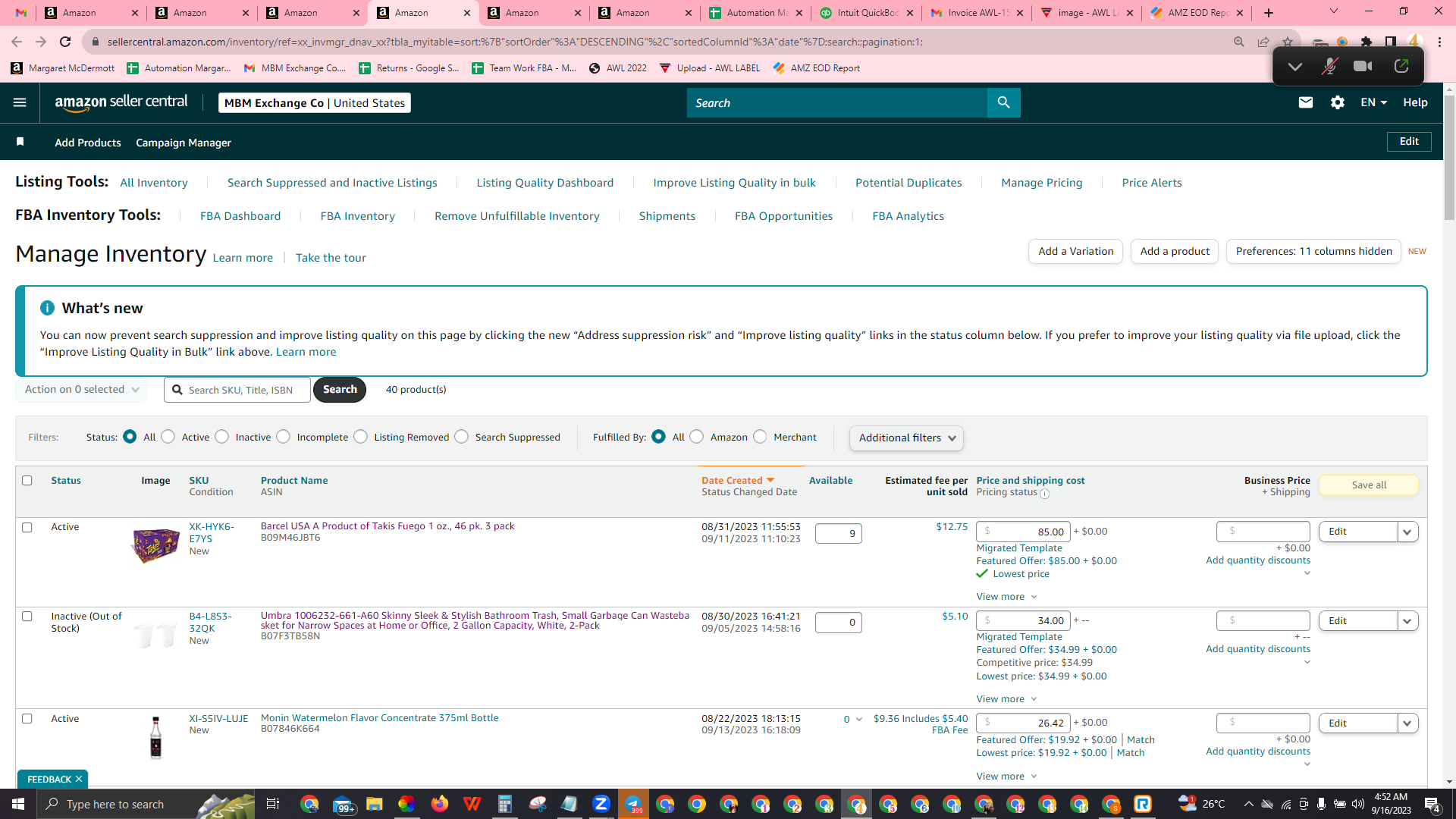Reload the page with browser refresh
The height and width of the screenshot is (819, 1456).
[x=65, y=42]
